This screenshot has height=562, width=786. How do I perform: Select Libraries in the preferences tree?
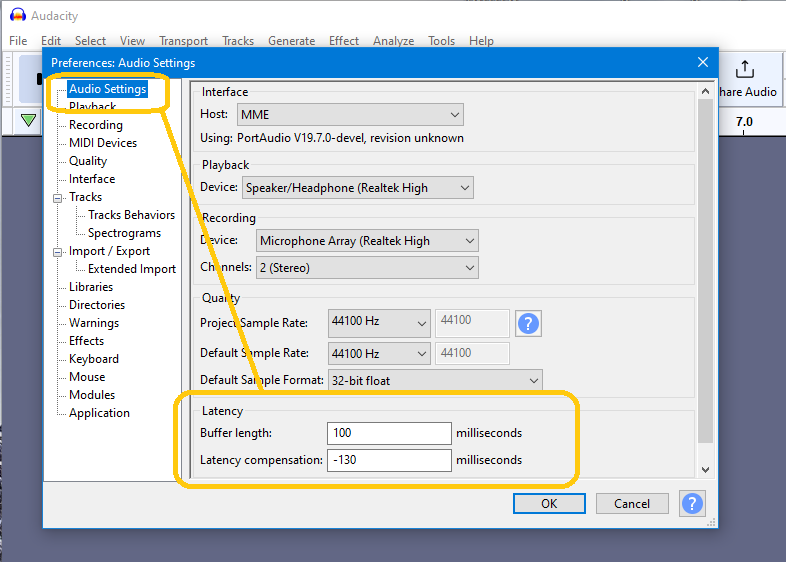(x=91, y=287)
